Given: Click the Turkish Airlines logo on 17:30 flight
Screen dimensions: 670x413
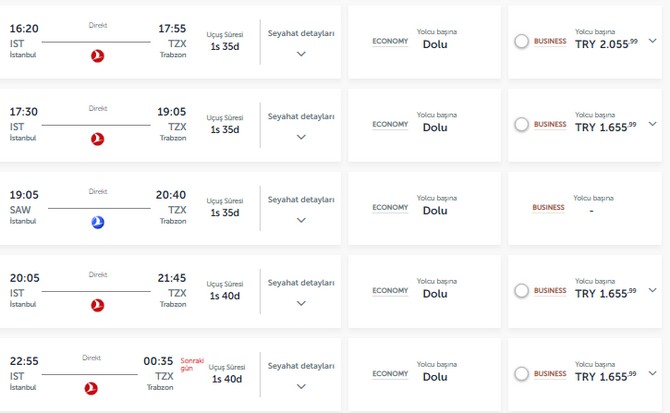Looking at the screenshot, I should coord(97,139).
